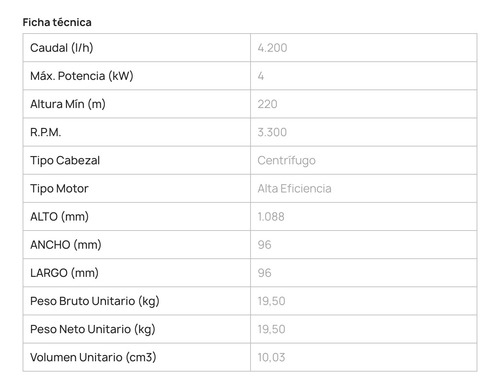500x389 pixels.
Task: Select the Tipo Cabezal label
Action: click(65, 160)
